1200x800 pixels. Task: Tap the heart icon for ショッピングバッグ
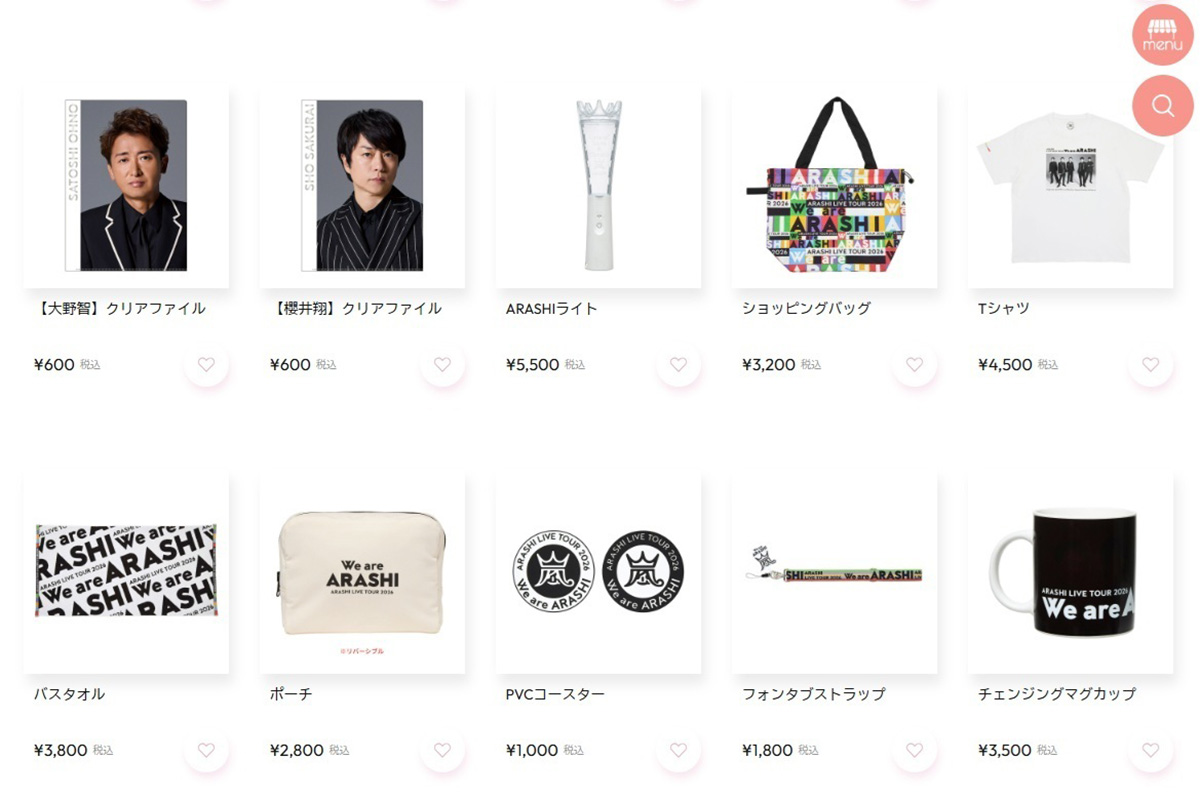click(x=914, y=365)
